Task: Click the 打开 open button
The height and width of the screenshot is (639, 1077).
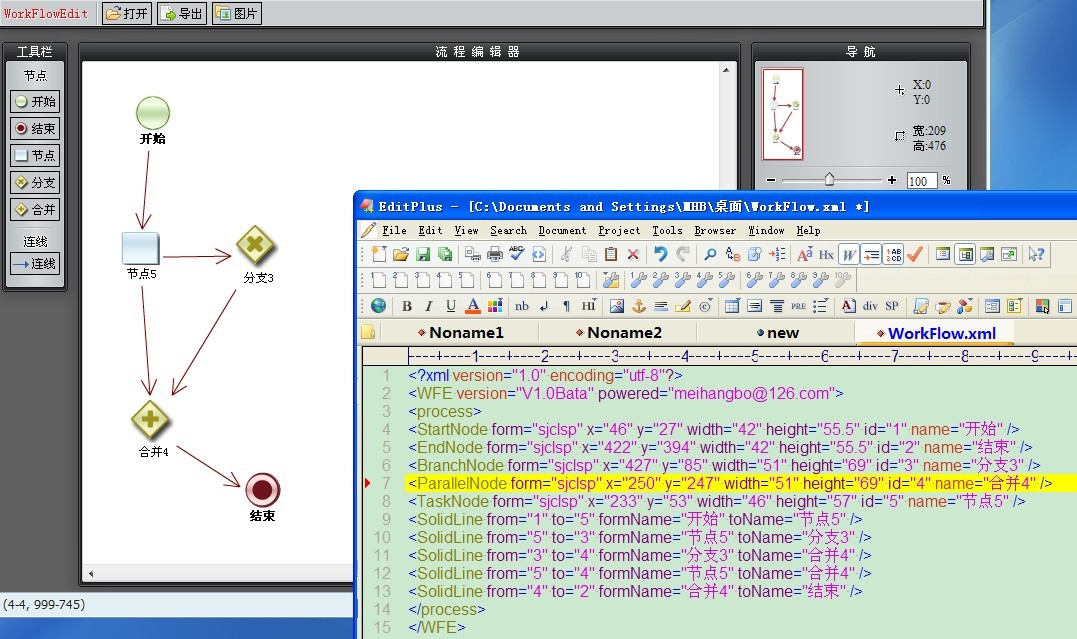Action: pos(127,14)
